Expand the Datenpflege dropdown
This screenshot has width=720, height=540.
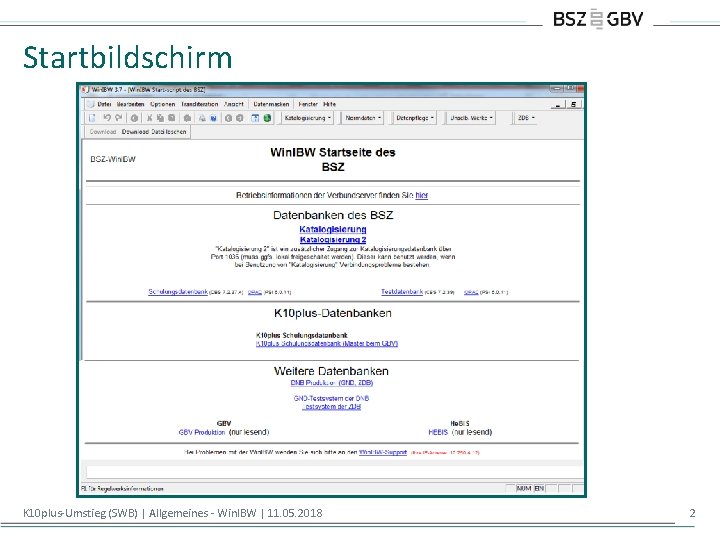tap(415, 118)
